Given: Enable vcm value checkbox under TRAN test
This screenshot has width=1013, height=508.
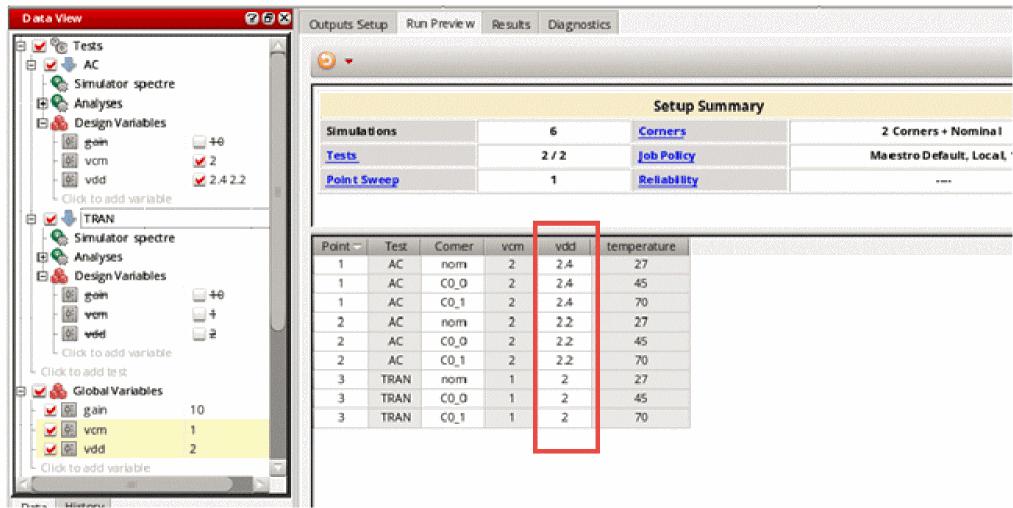Looking at the screenshot, I should point(199,315).
